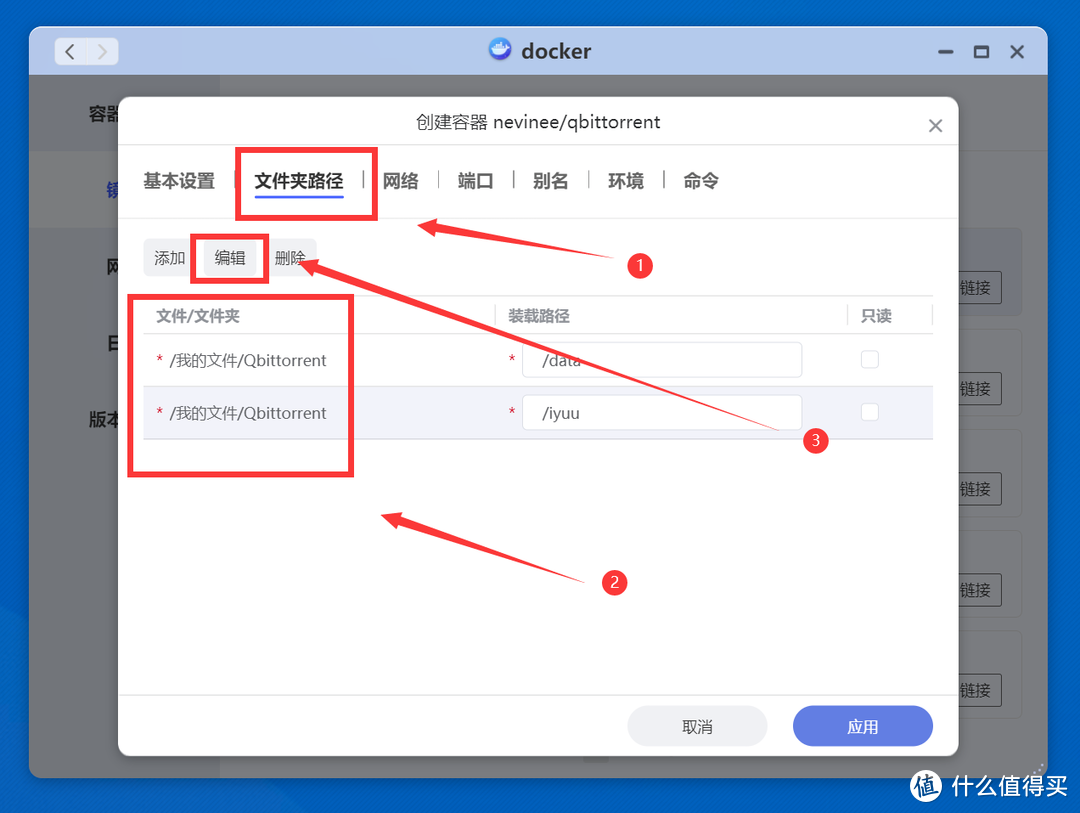Switch to the 命令 tab
This screenshot has width=1080, height=813.
(701, 181)
